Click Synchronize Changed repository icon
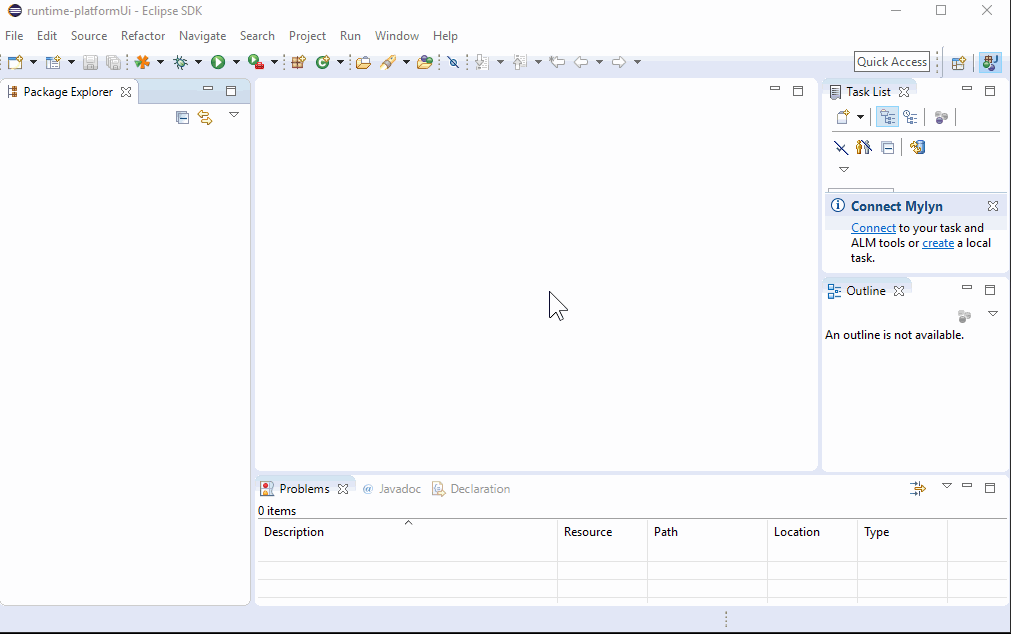 918,147
